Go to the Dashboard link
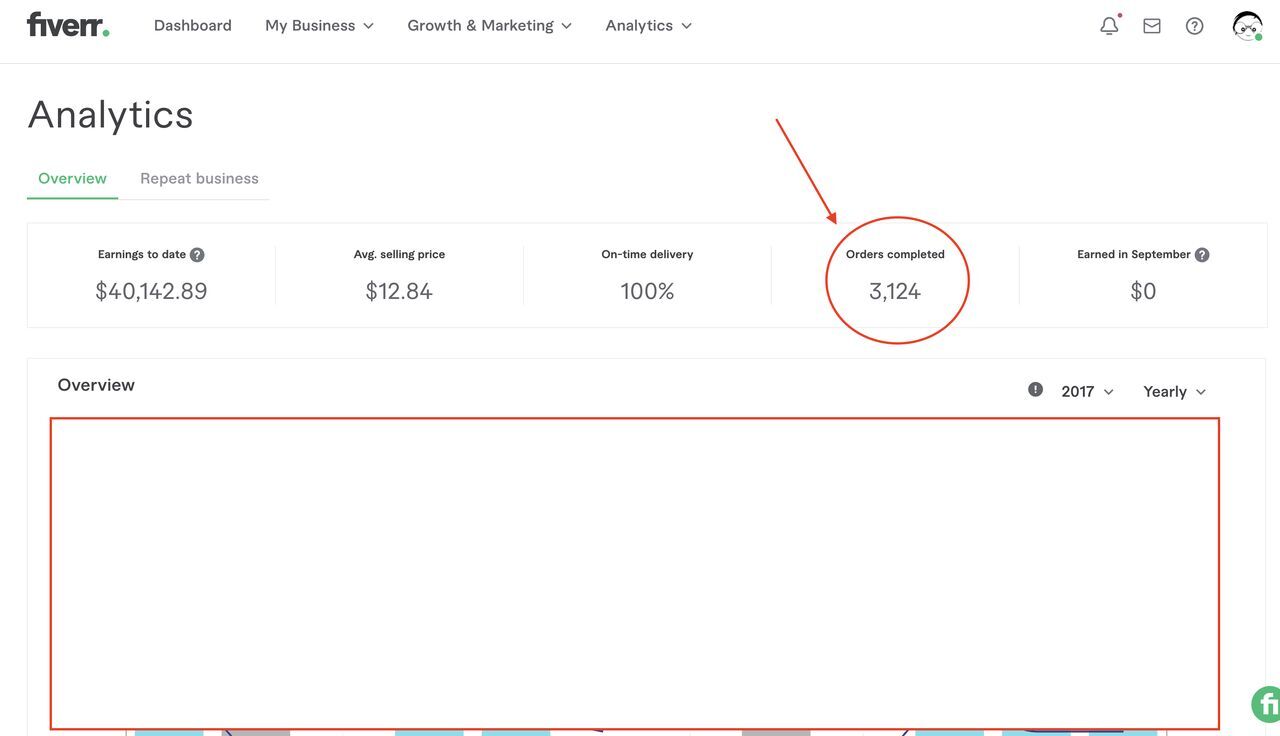Image resolution: width=1280 pixels, height=736 pixels. coord(192,26)
